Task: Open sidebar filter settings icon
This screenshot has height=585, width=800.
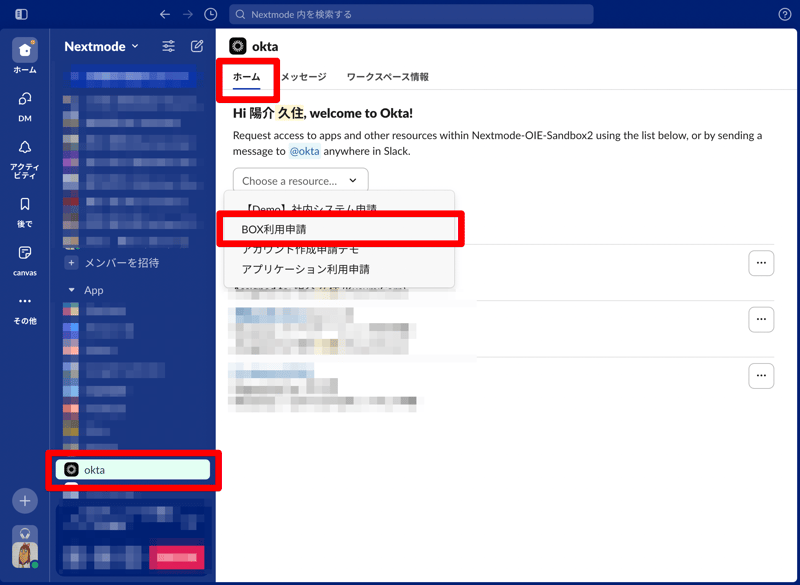Action: click(168, 46)
